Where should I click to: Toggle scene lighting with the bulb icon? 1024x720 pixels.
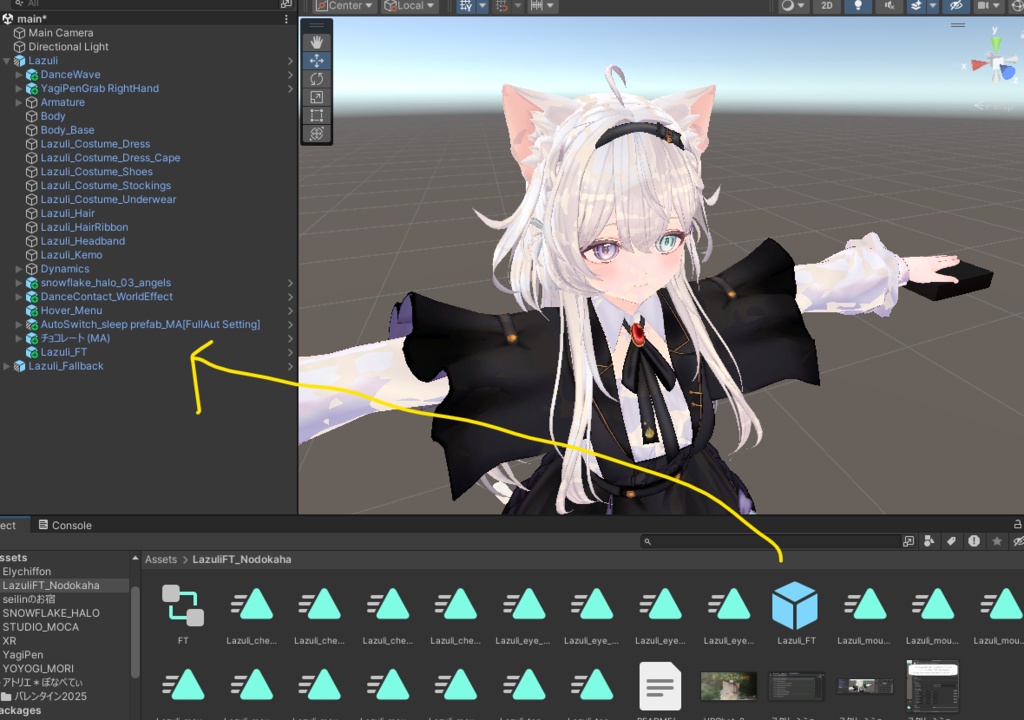pyautogui.click(x=857, y=7)
